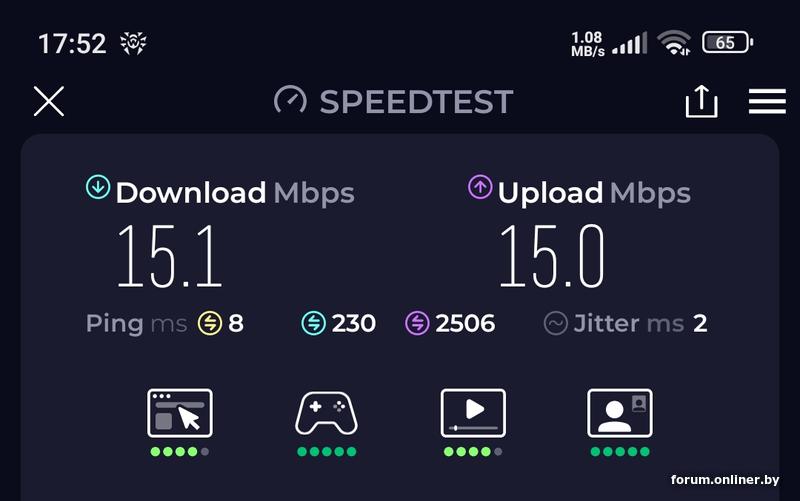Tap the 15.0 upload speed value
This screenshot has width=800, height=501.
pyautogui.click(x=552, y=257)
